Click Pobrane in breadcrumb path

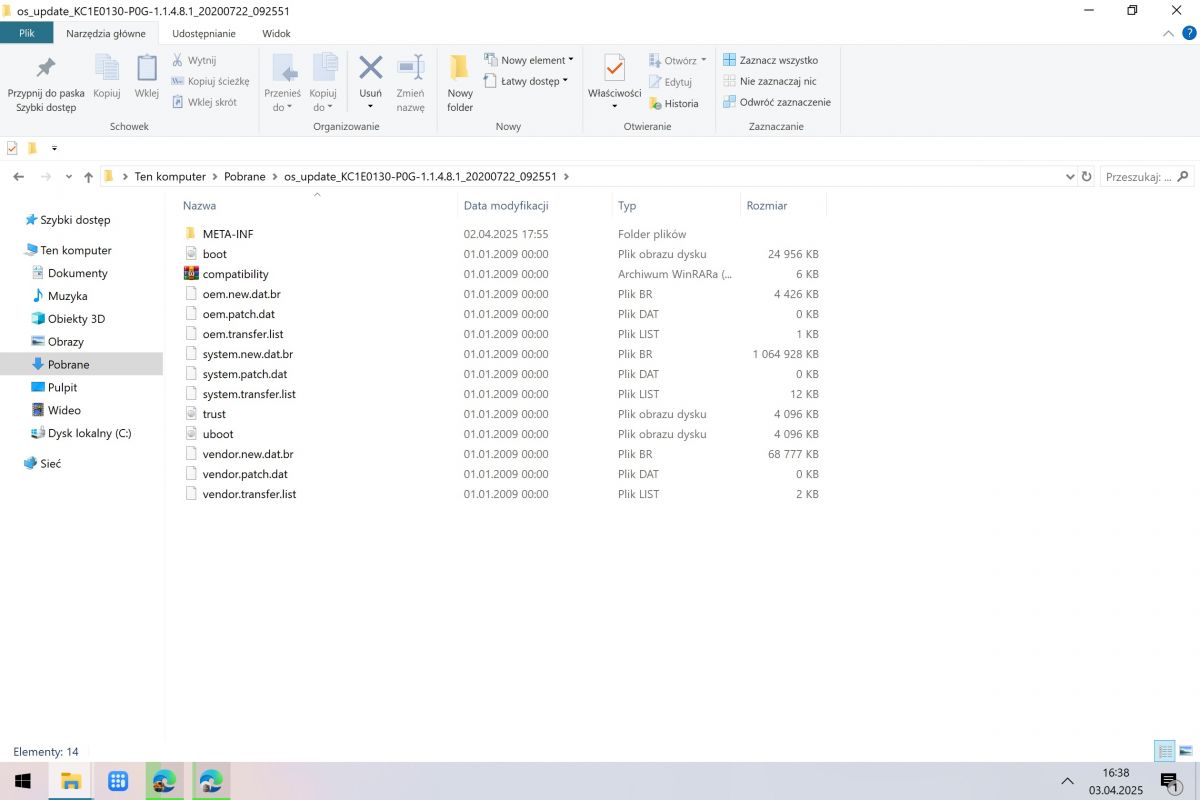[x=245, y=176]
